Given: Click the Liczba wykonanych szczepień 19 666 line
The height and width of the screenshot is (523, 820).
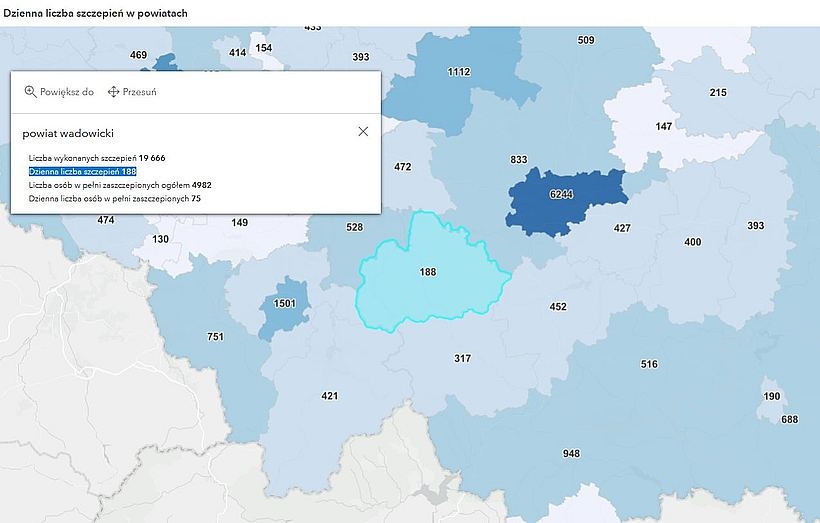Looking at the screenshot, I should pos(97,158).
